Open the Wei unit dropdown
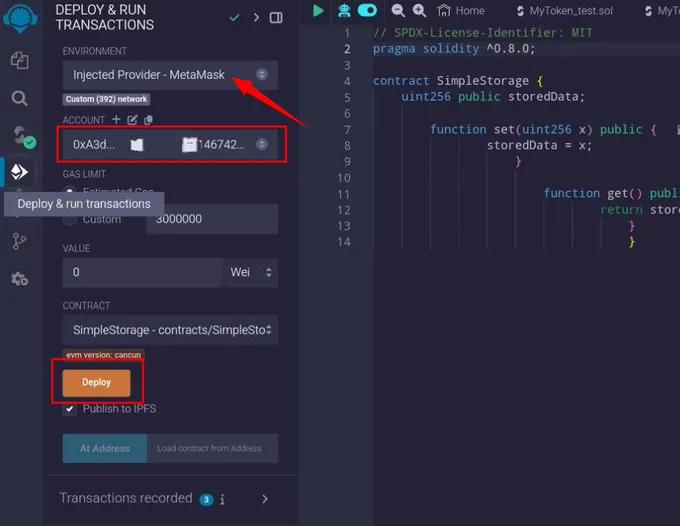The height and width of the screenshot is (526, 680). point(250,273)
